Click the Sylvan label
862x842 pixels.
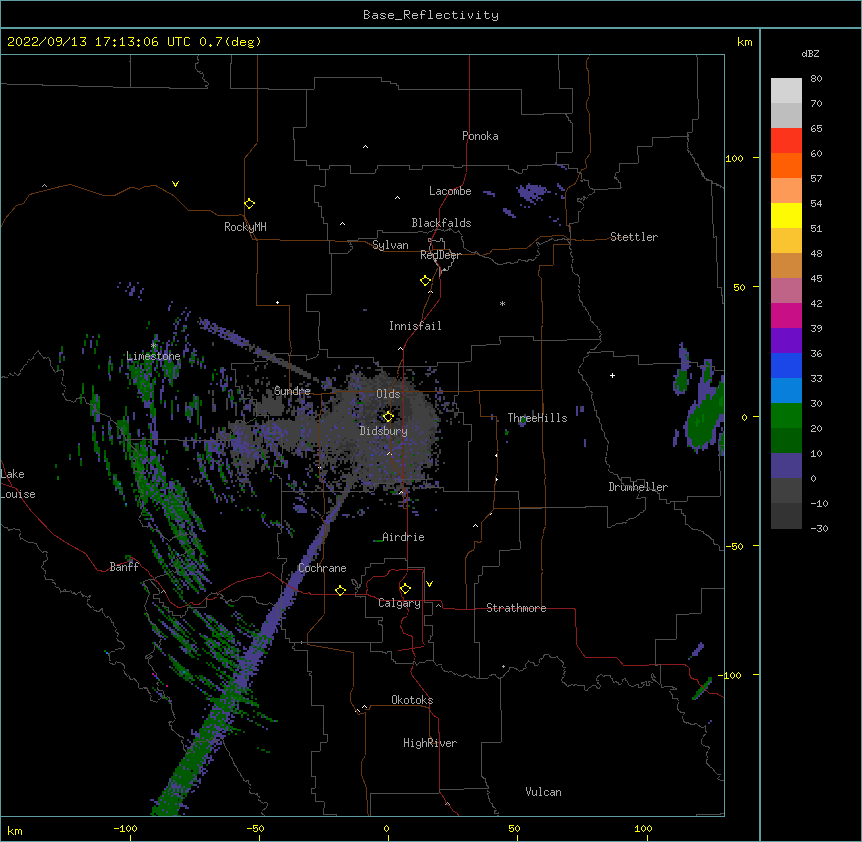click(390, 245)
